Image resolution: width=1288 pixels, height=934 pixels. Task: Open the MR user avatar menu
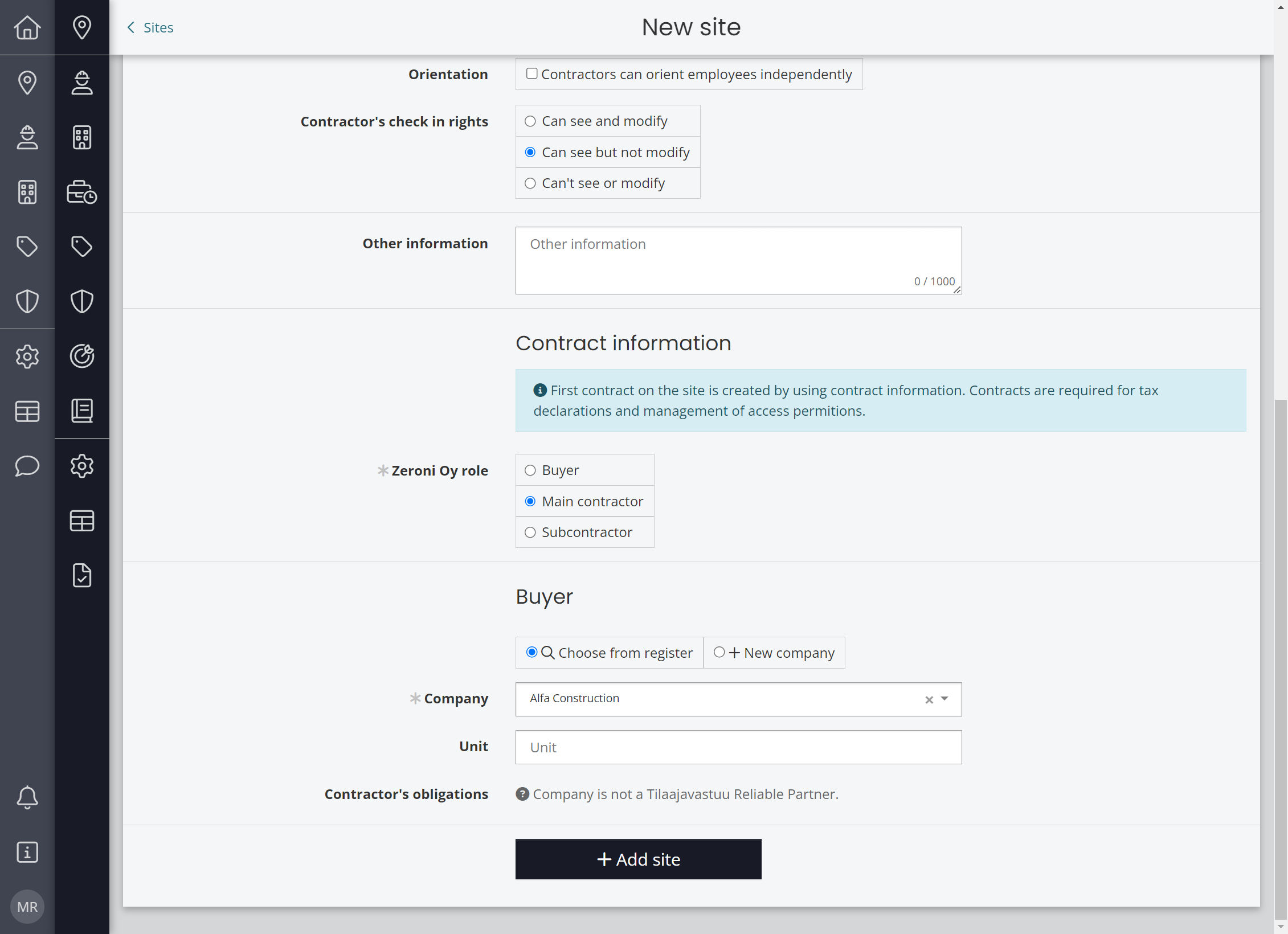pos(27,907)
